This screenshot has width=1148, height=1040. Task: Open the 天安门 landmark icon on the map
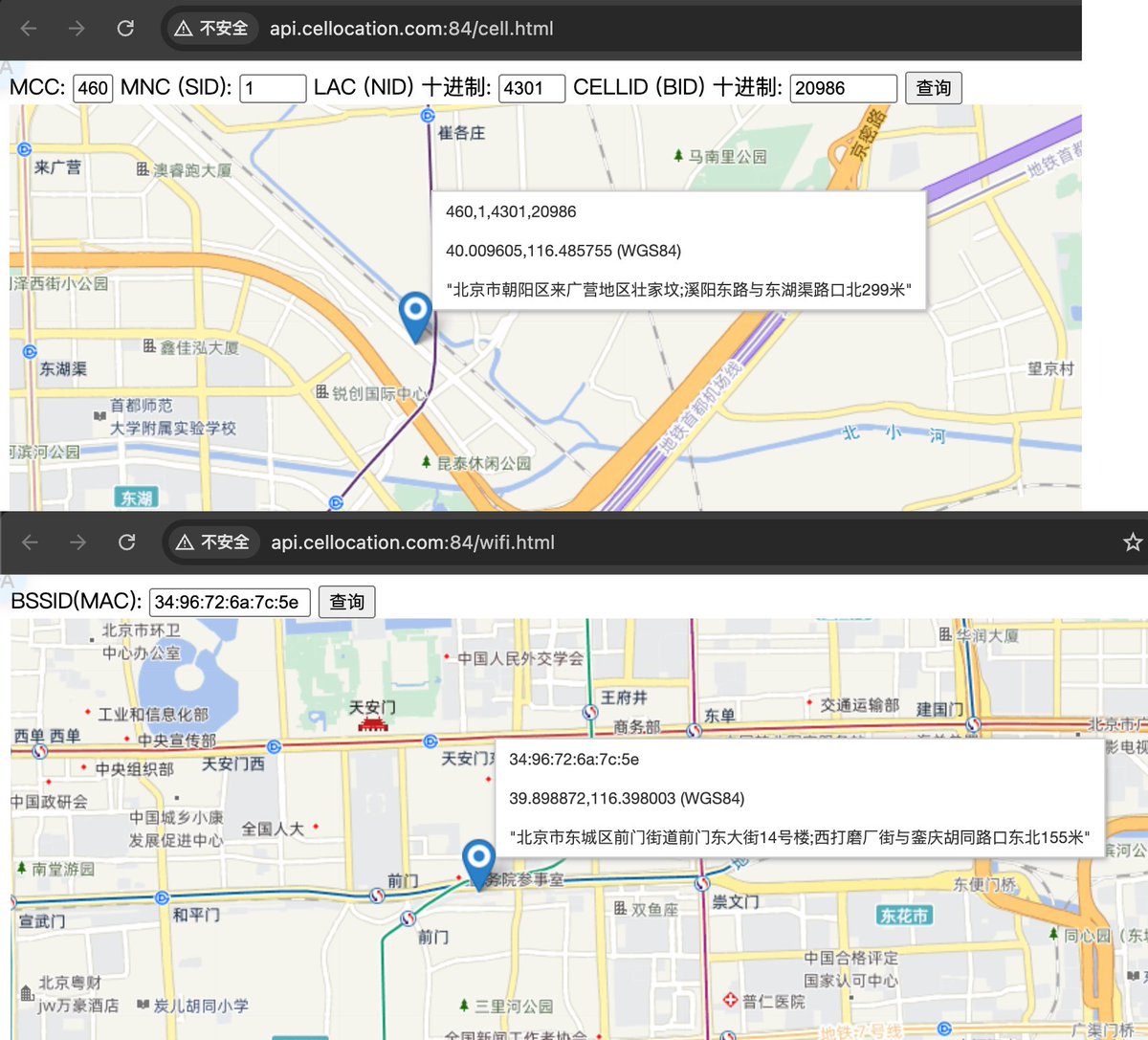[372, 725]
